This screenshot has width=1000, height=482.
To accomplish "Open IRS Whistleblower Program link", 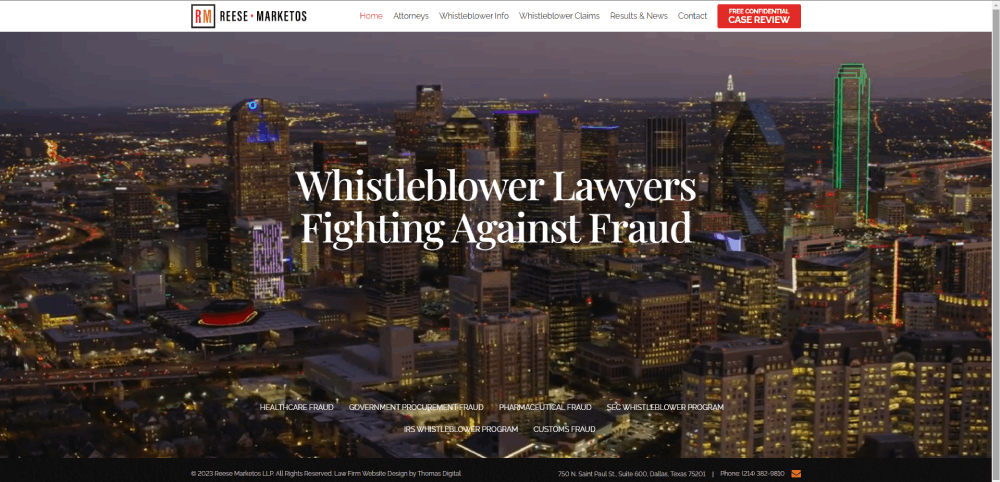I will [461, 429].
